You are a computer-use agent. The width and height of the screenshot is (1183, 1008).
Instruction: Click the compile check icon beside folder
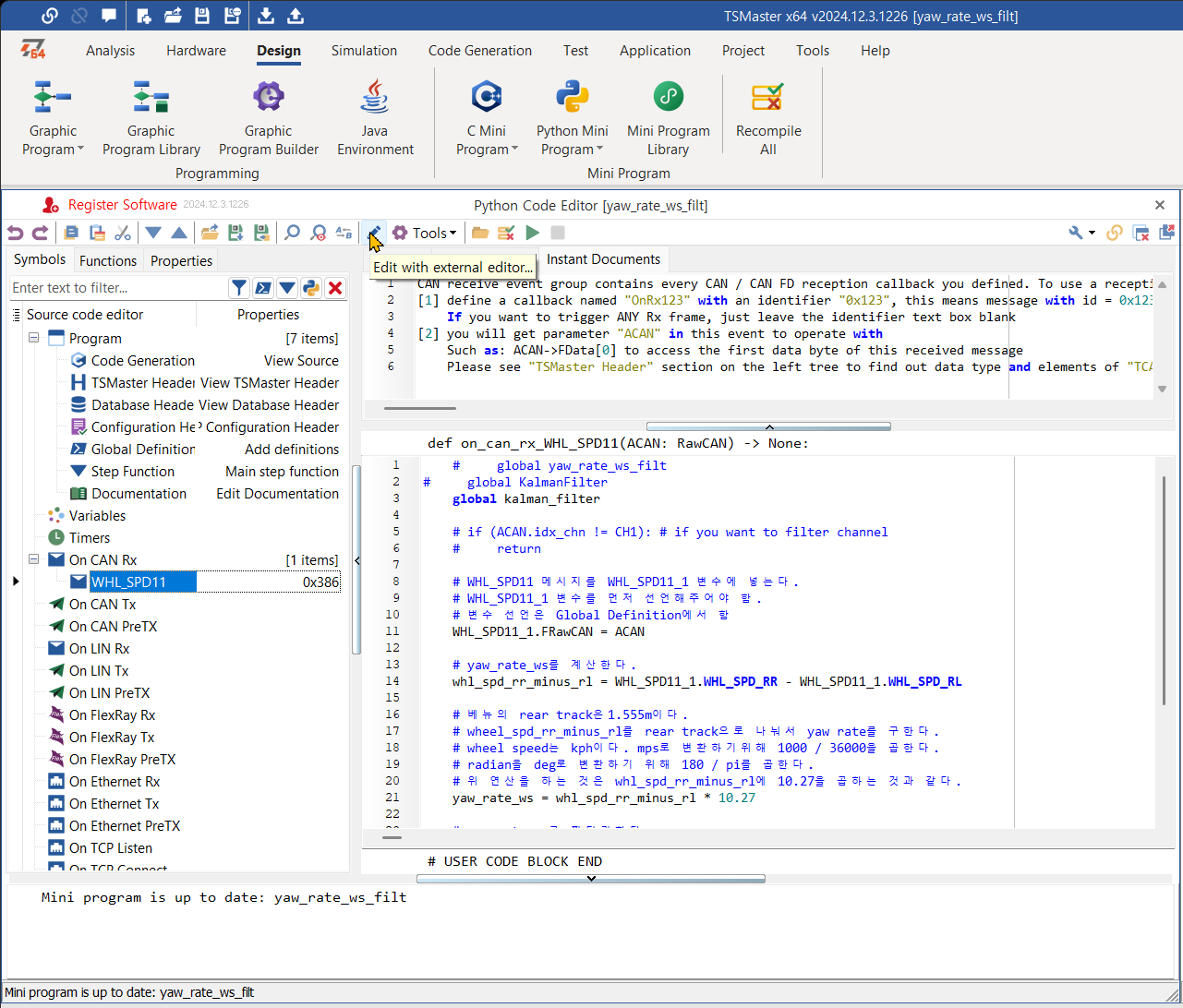(x=506, y=234)
